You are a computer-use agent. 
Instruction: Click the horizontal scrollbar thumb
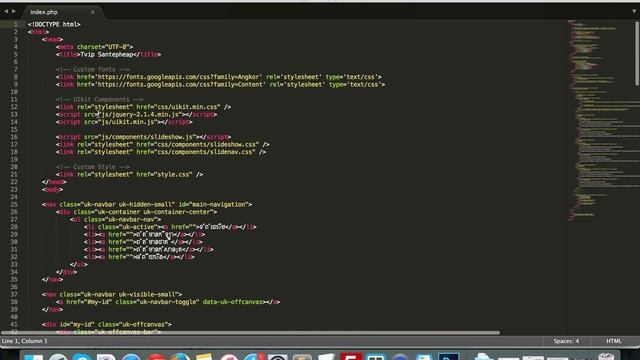pyautogui.click(x=250, y=333)
